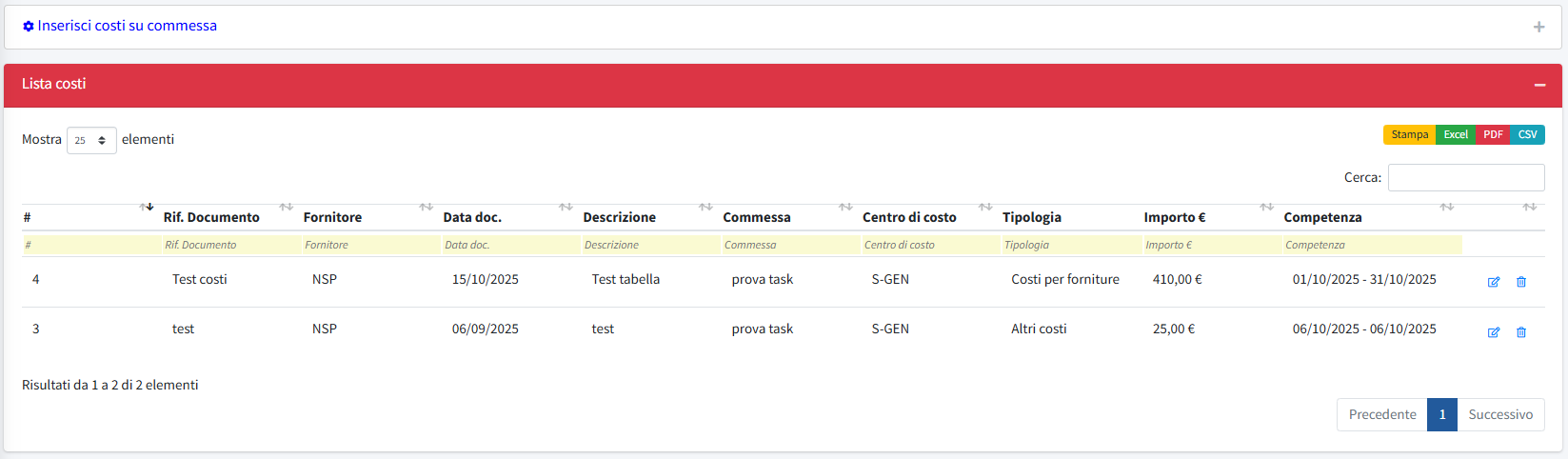Open the Inserisci costi su commessa link
Image resolution: width=1568 pixels, height=459 pixels.
tap(127, 26)
